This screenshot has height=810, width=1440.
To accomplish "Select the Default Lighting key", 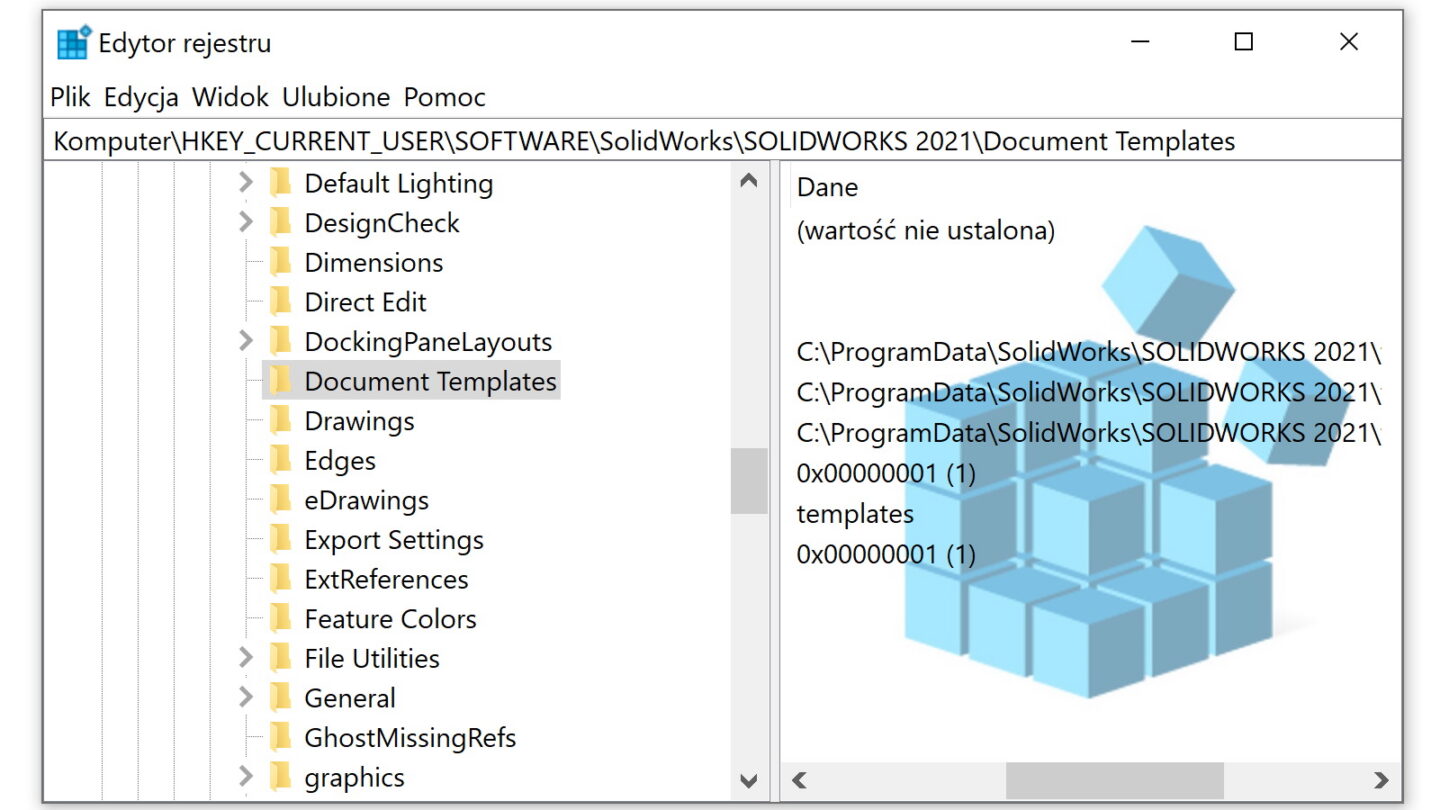I will pyautogui.click(x=399, y=183).
